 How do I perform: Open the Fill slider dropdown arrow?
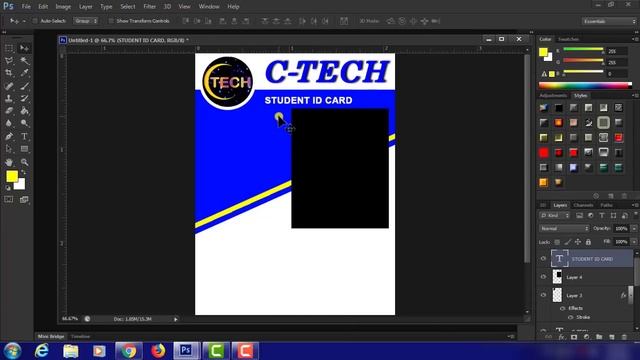[x=634, y=242]
